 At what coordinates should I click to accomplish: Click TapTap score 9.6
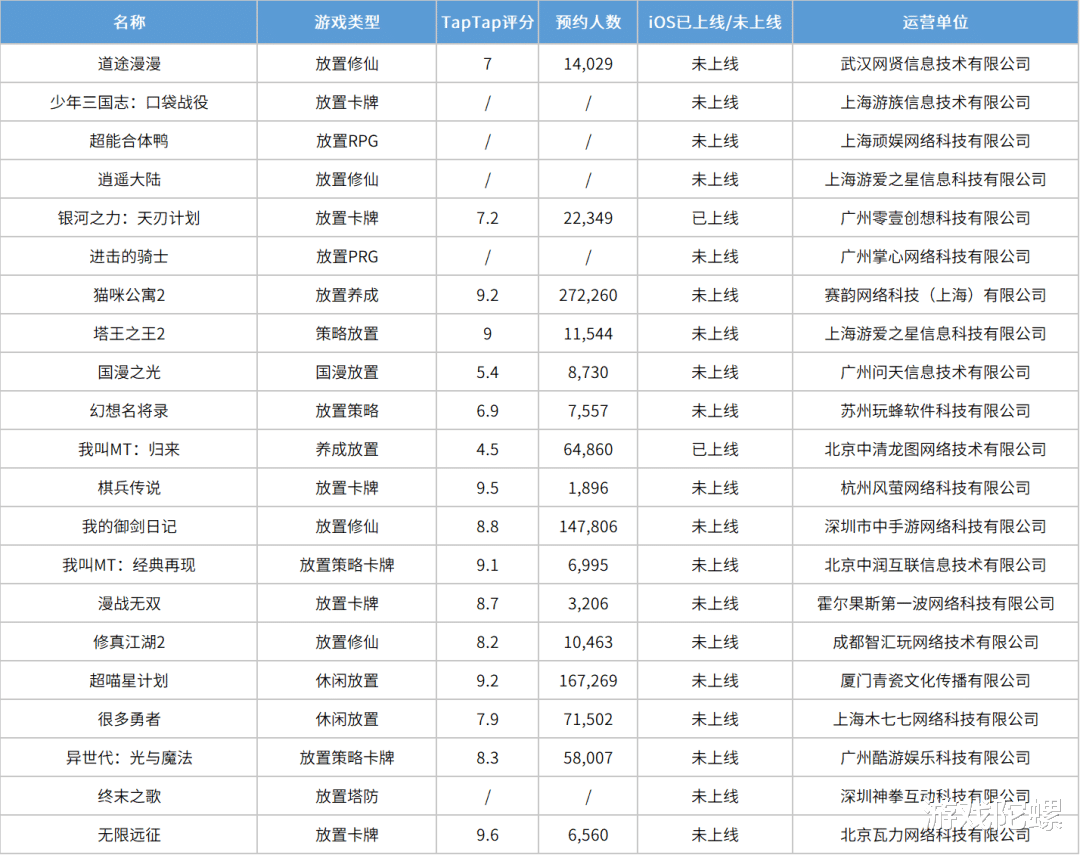coord(488,836)
